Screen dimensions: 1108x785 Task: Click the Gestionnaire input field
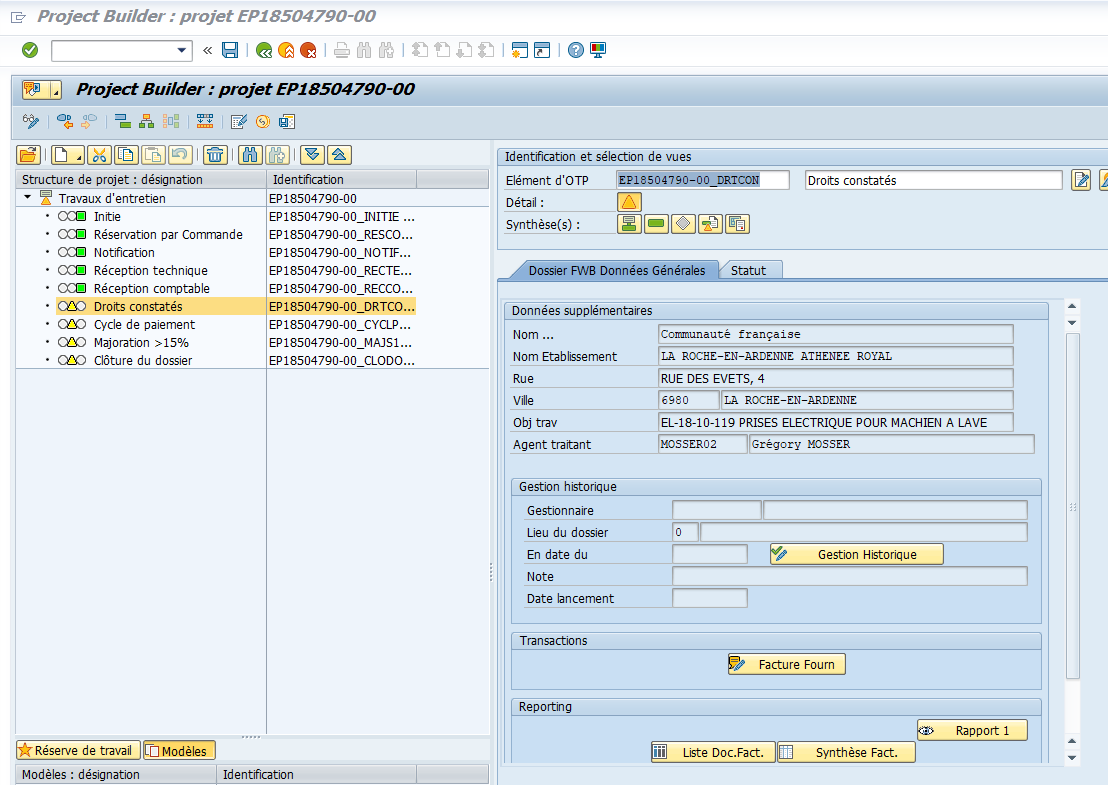(x=717, y=510)
